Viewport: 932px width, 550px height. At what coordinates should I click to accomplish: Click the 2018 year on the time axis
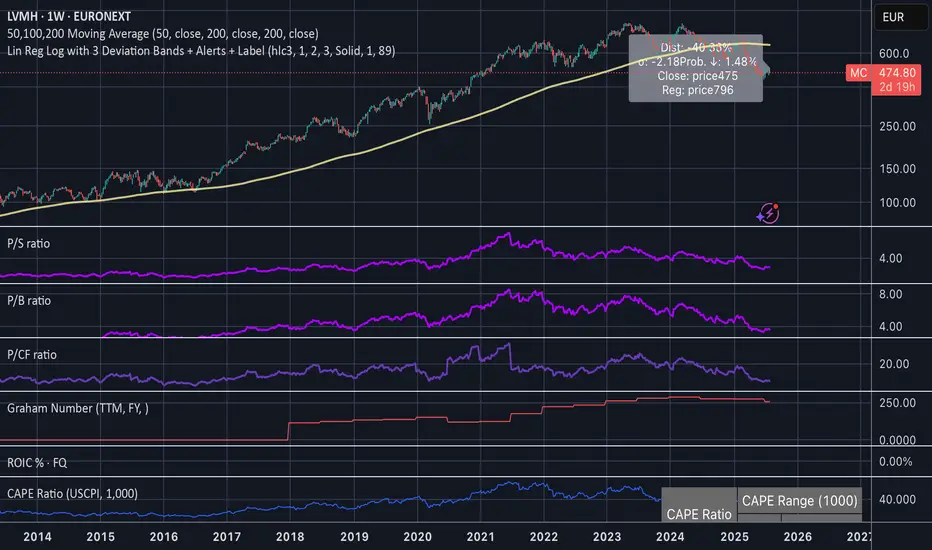point(290,537)
